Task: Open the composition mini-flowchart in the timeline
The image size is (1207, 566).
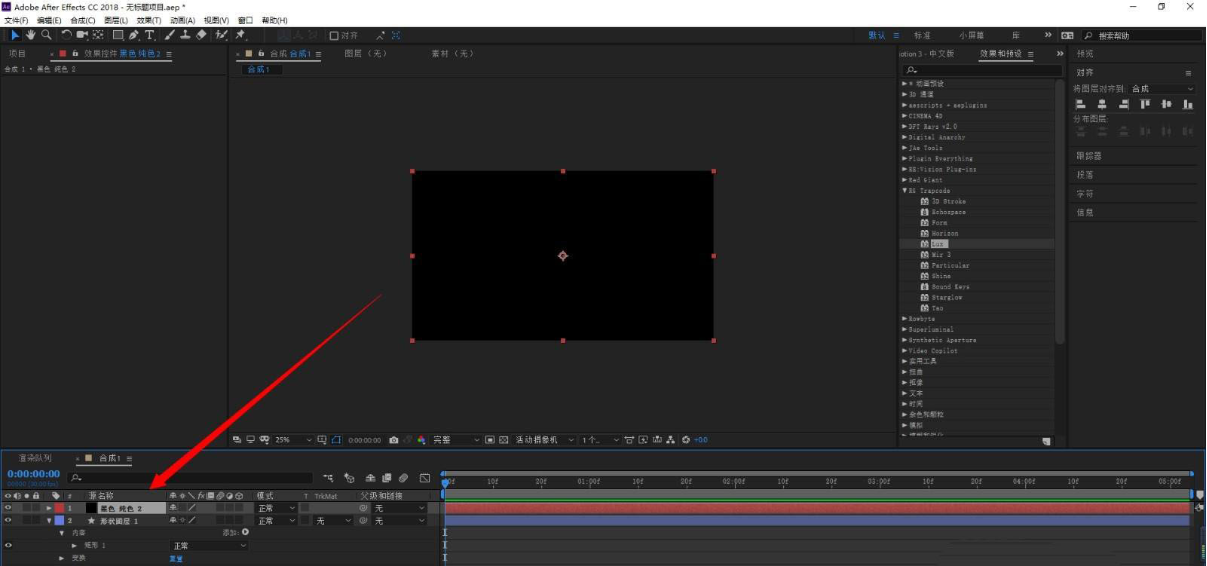Action: pyautogui.click(x=328, y=478)
